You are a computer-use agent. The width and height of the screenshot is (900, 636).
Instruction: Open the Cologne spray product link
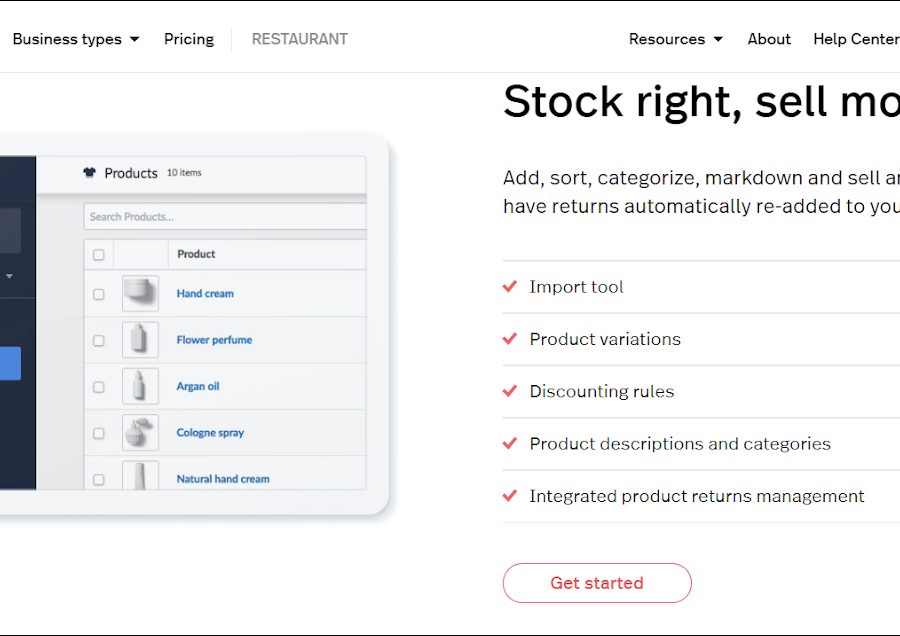[210, 433]
